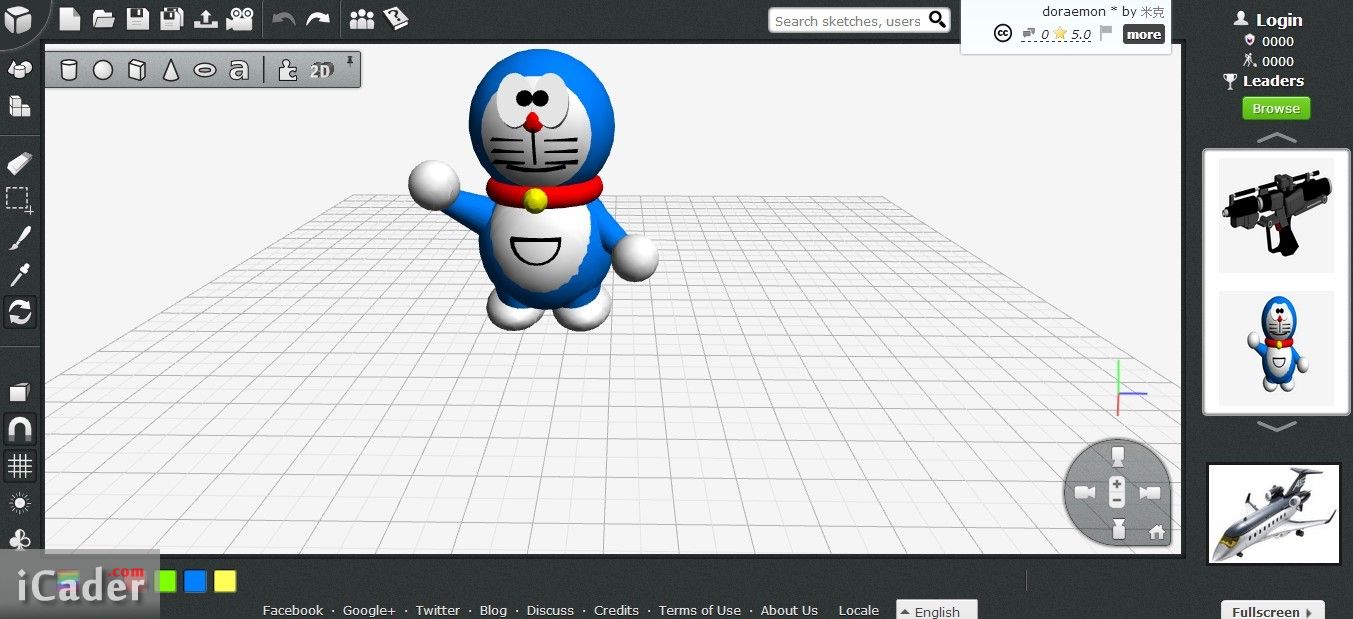Open the Google+ link
This screenshot has height=619, width=1353.
[x=369, y=610]
